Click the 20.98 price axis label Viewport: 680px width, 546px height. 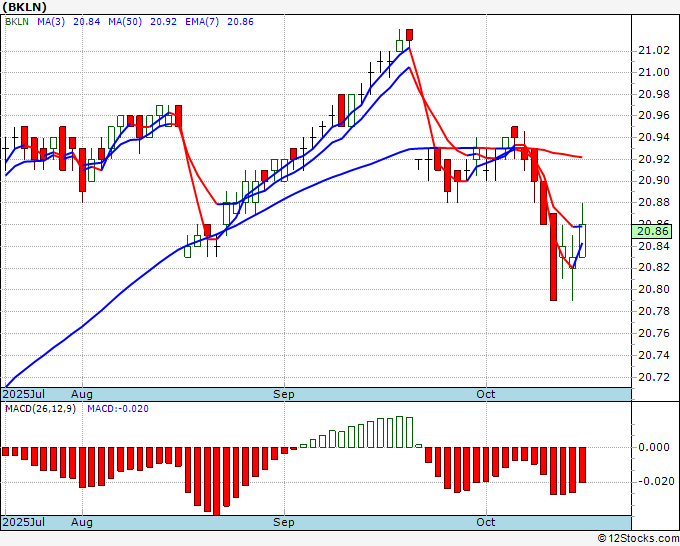tap(654, 94)
